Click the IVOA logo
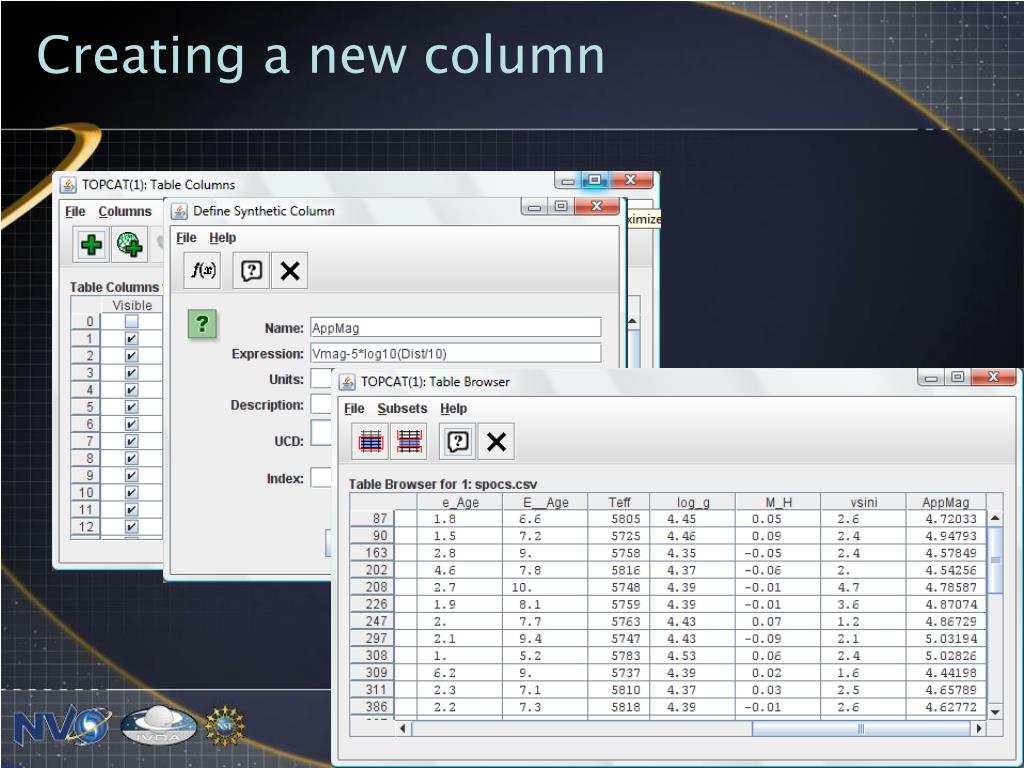 159,725
